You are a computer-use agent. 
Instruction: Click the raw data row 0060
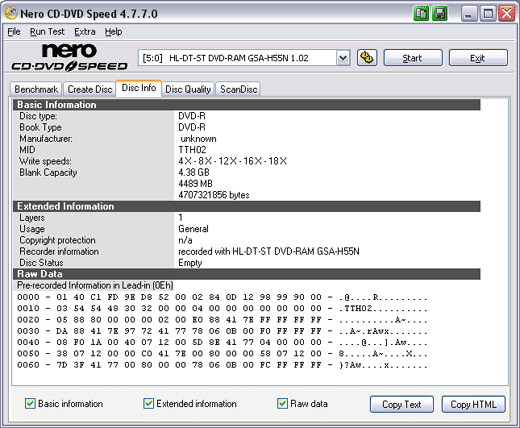pos(222,365)
